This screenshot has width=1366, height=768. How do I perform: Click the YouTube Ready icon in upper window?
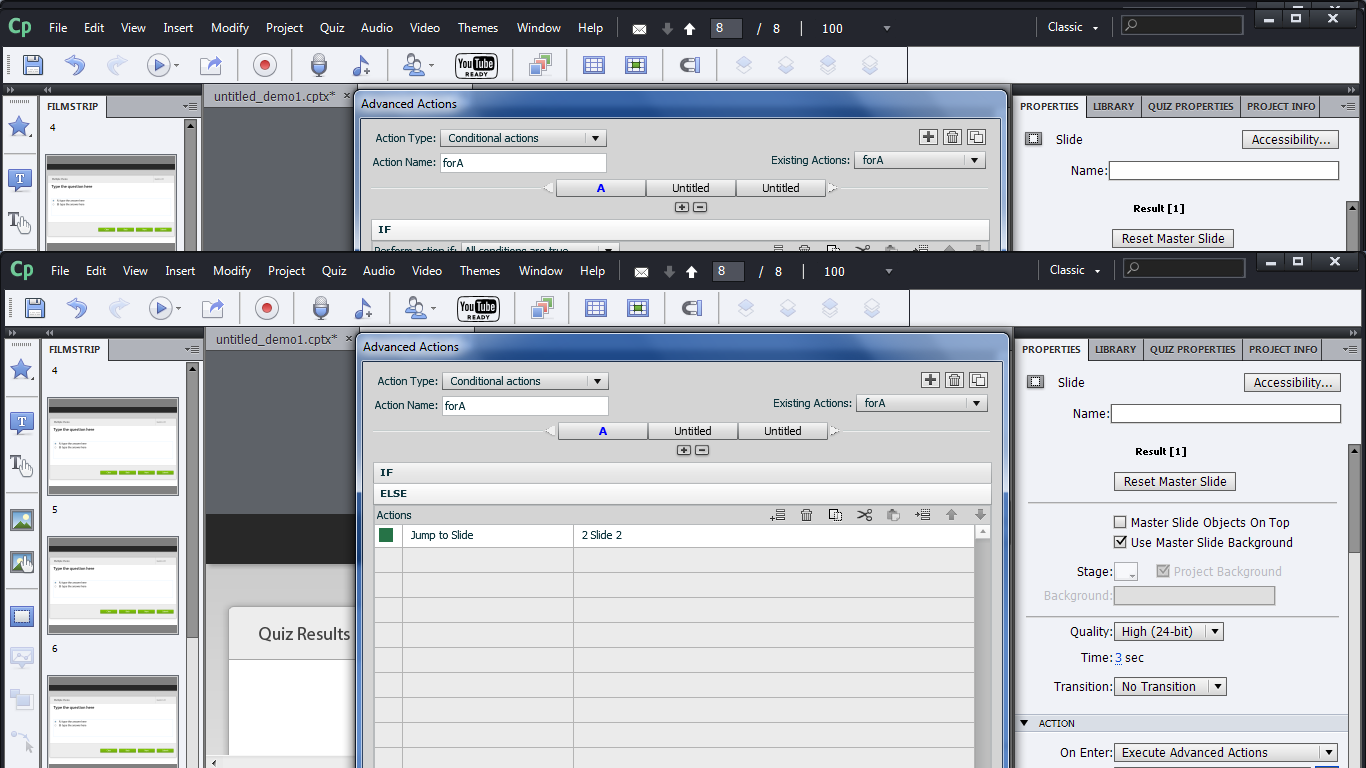pyautogui.click(x=476, y=65)
